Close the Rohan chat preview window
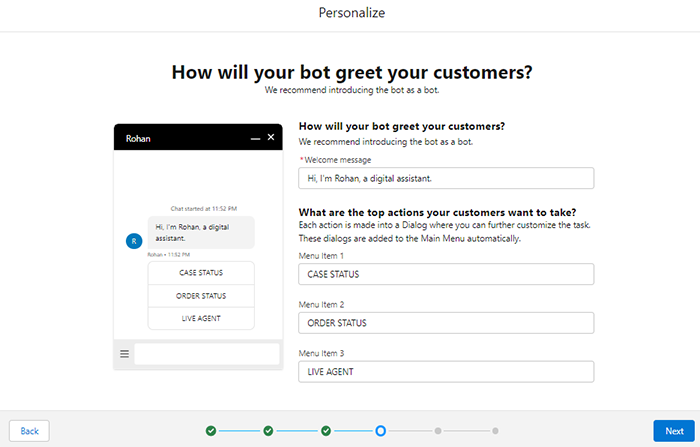The image size is (700, 447). pos(270,137)
